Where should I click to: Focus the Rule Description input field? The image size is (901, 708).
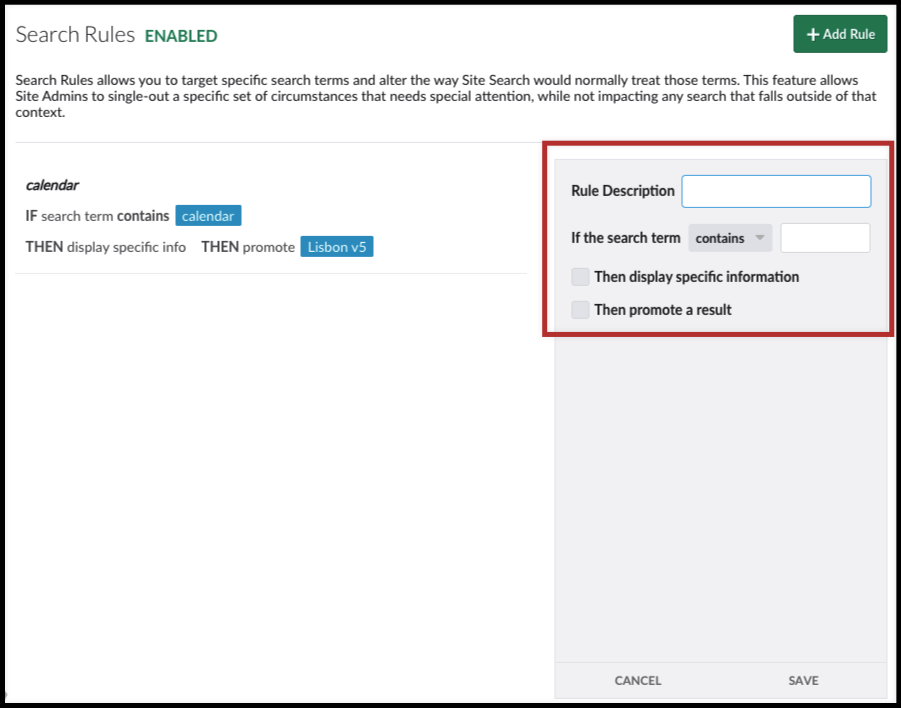[x=776, y=191]
